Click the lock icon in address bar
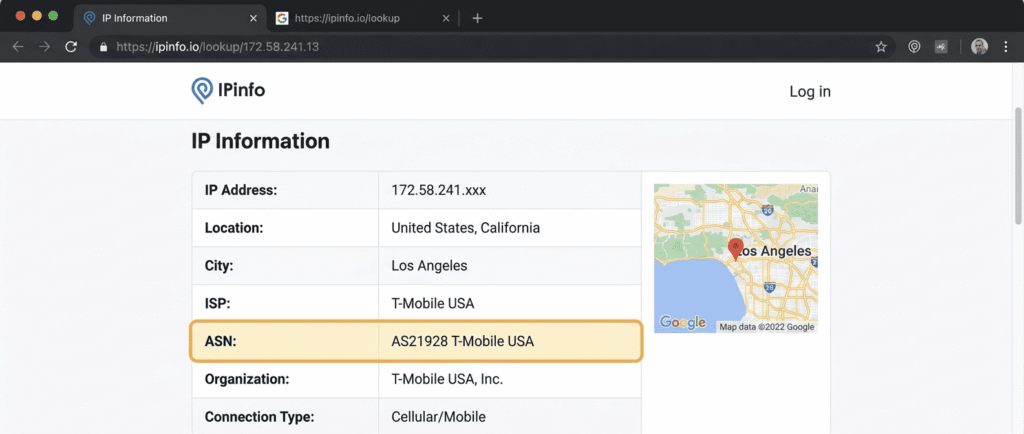 tap(103, 47)
